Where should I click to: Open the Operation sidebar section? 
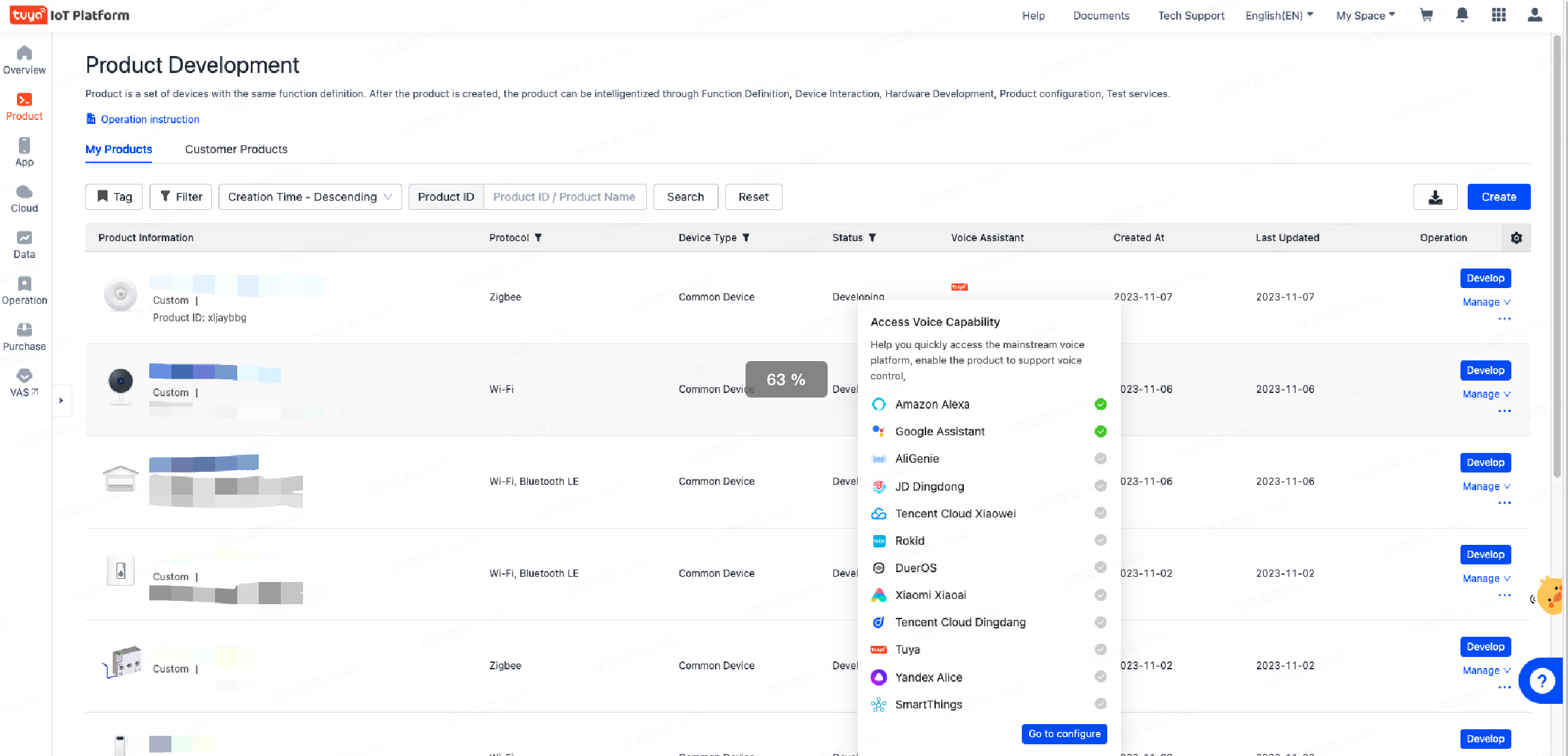click(x=24, y=291)
